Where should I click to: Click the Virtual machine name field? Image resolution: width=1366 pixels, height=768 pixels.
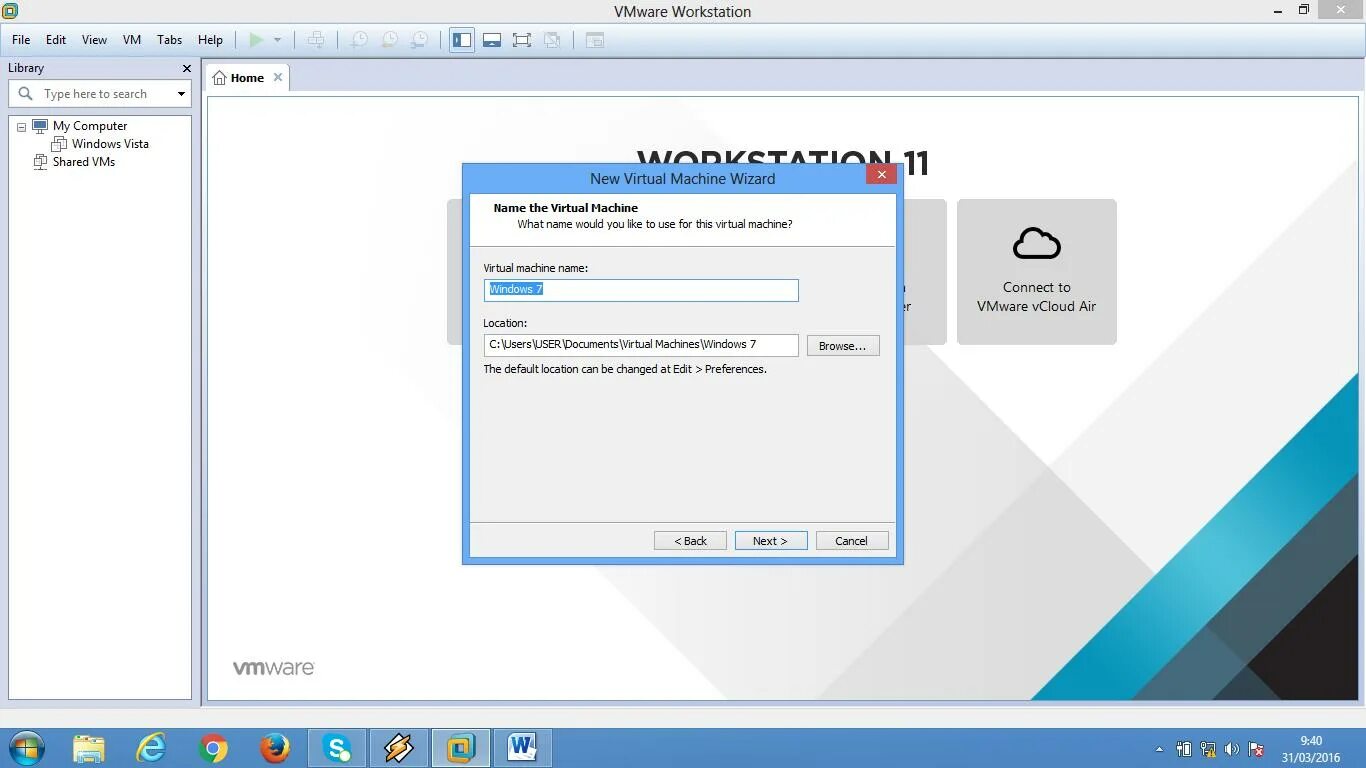(x=641, y=290)
